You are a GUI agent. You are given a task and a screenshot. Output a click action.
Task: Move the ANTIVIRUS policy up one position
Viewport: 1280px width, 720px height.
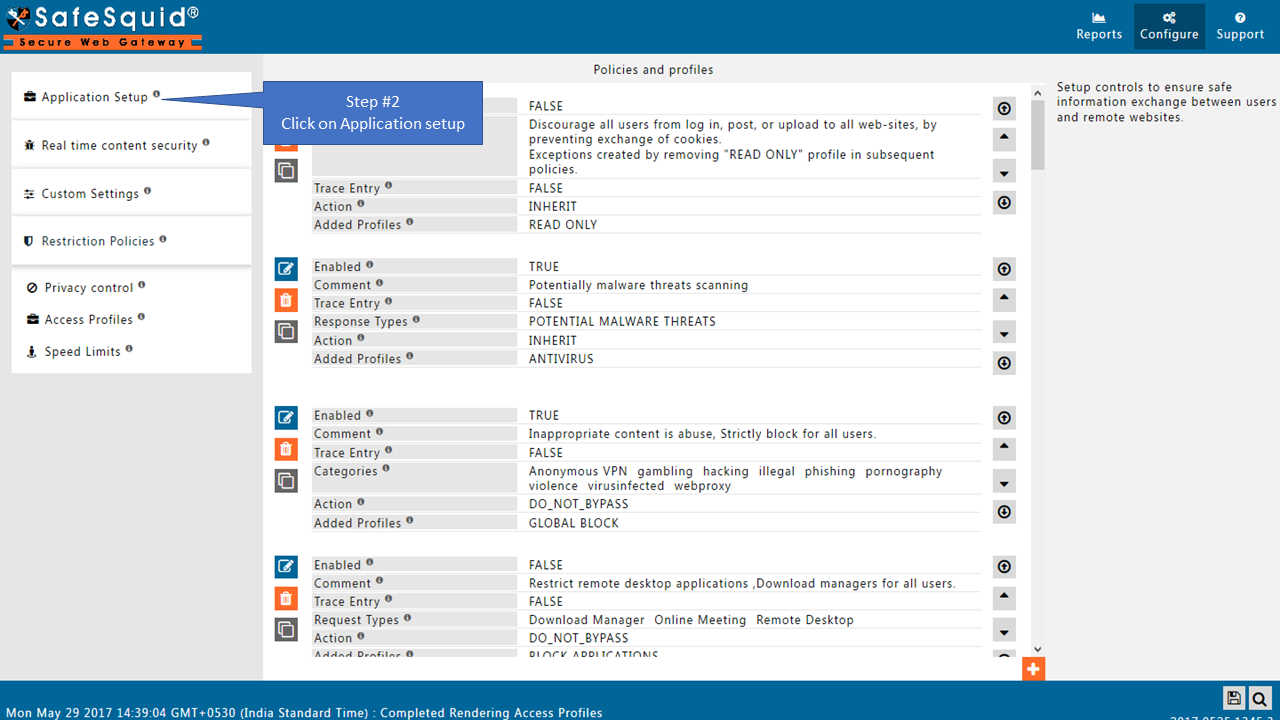pyautogui.click(x=1004, y=299)
